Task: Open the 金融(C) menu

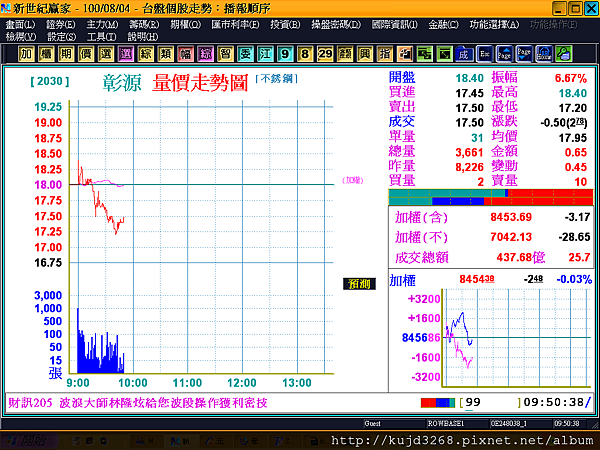Action: (443, 25)
